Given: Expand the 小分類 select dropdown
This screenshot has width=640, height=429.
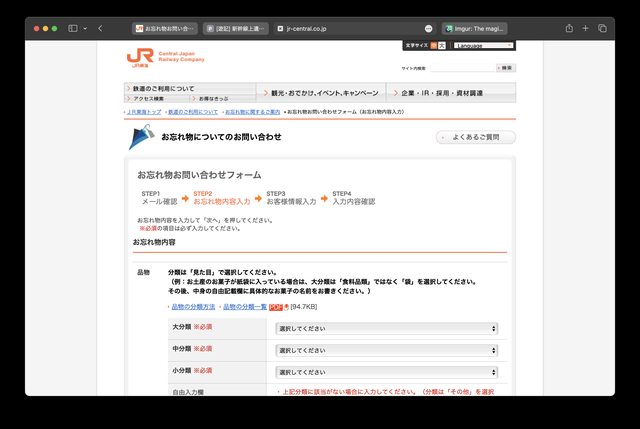Looking at the screenshot, I should [x=387, y=372].
